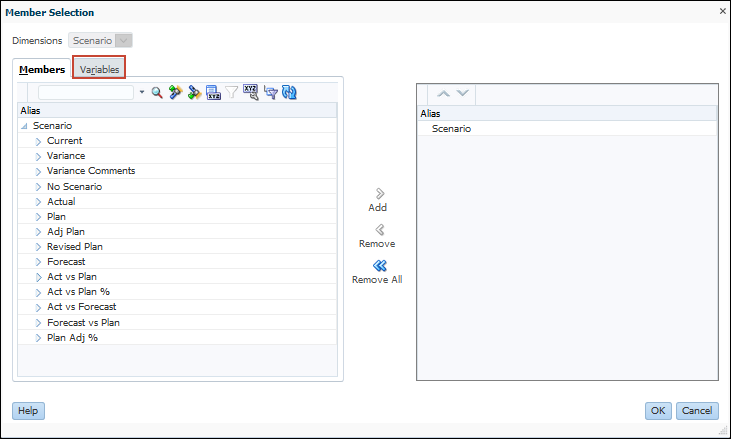Image resolution: width=731 pixels, height=439 pixels.
Task: Select the Actual member row
Action: tap(177, 201)
